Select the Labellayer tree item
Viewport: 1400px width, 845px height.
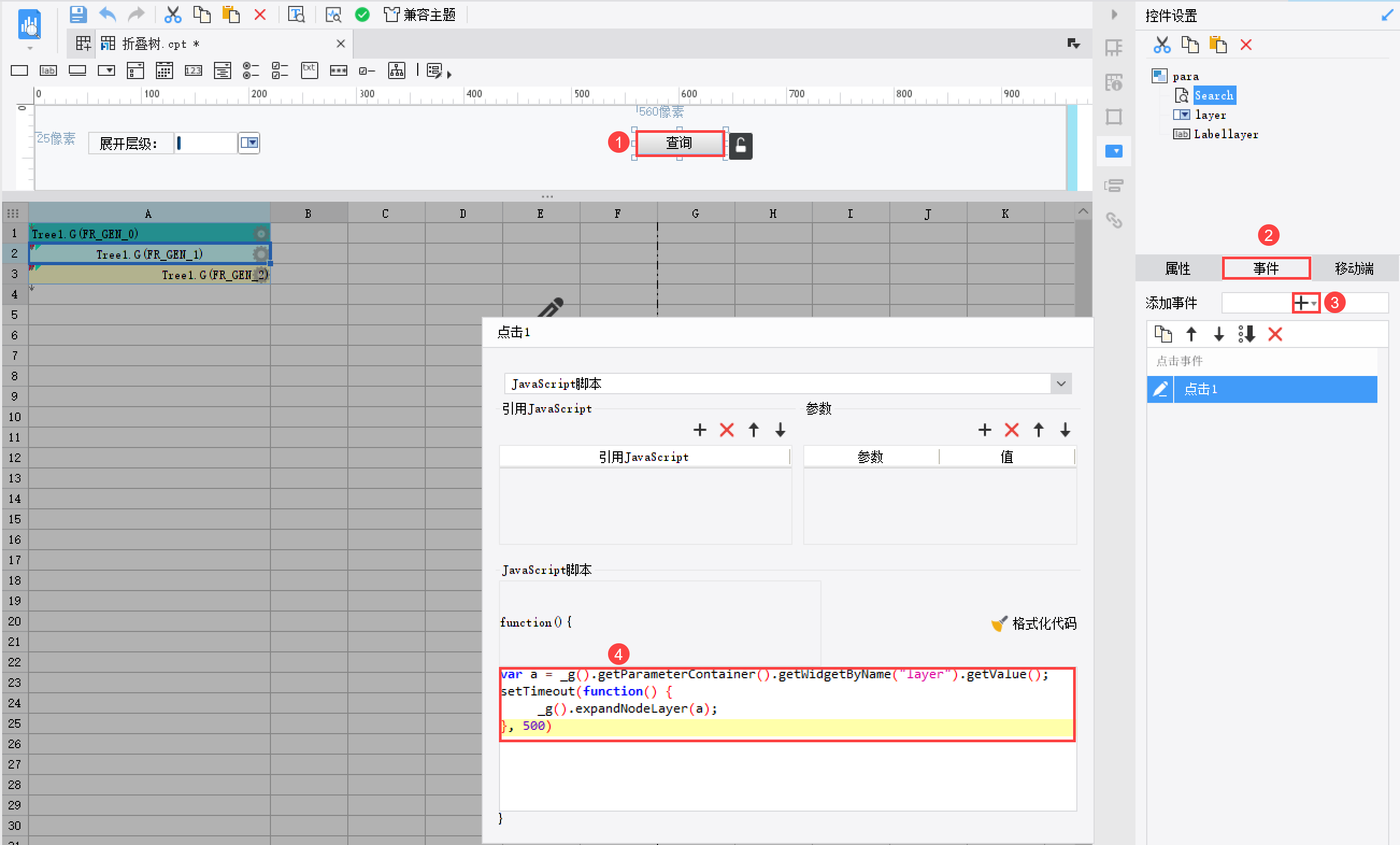pos(1226,134)
